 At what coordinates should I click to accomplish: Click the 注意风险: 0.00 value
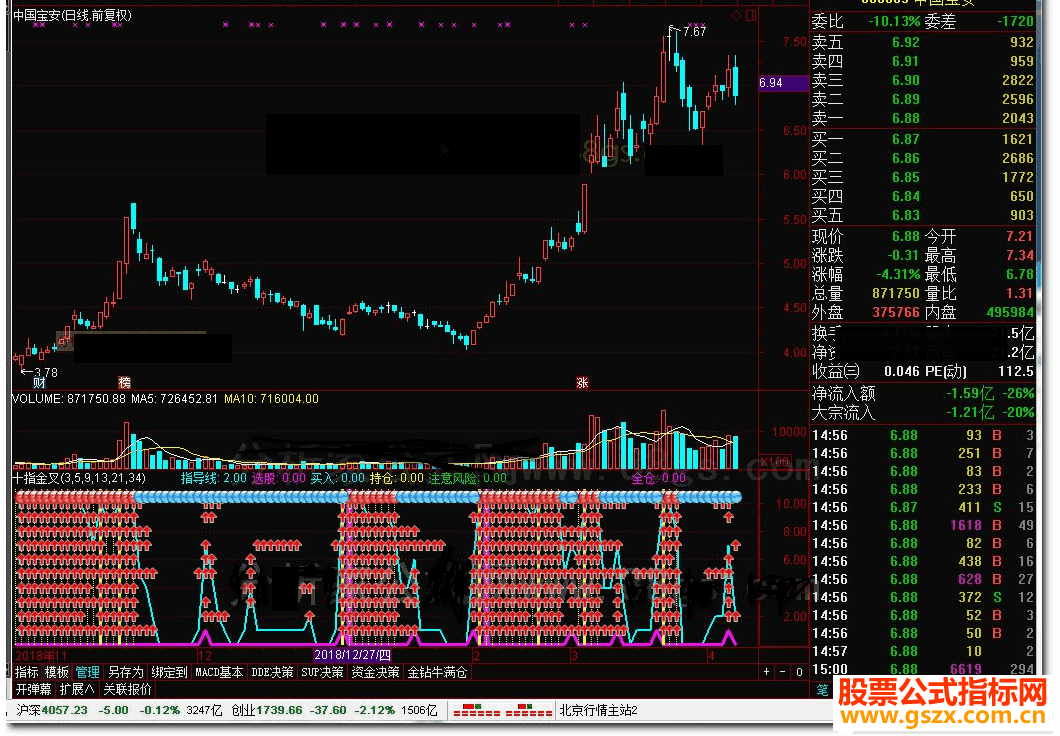pos(467,478)
